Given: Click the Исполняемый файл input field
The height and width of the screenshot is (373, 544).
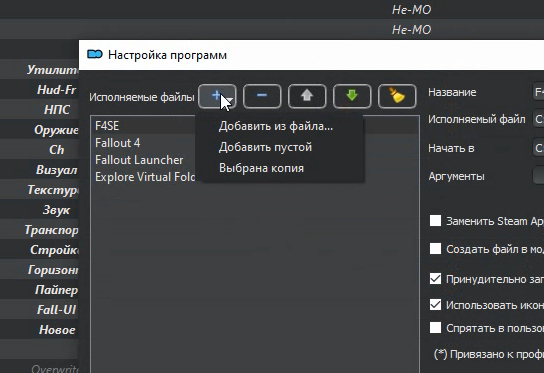Looking at the screenshot, I should [x=538, y=119].
